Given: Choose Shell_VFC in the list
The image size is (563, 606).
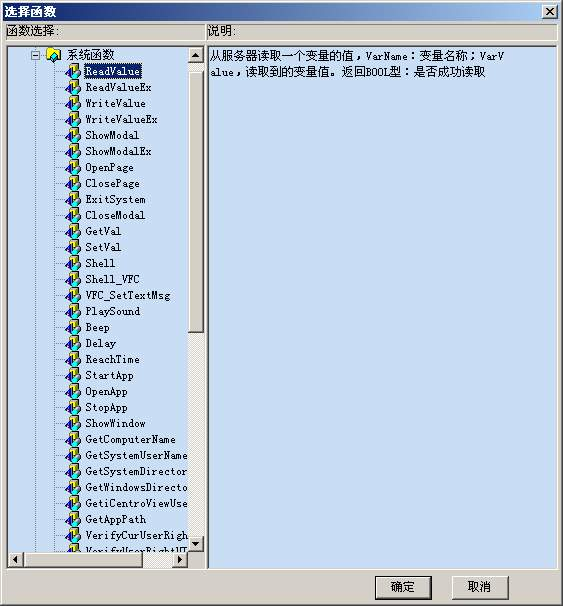Looking at the screenshot, I should pos(112,279).
